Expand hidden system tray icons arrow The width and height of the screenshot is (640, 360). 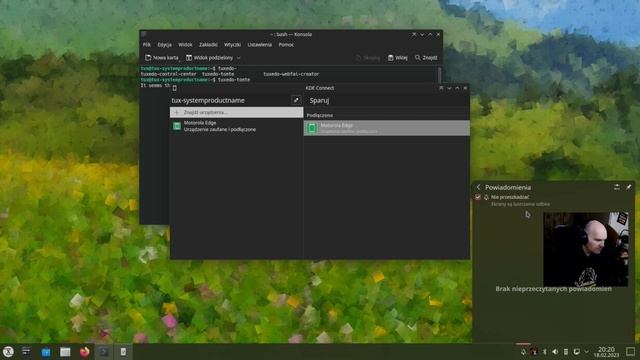pyautogui.click(x=587, y=351)
